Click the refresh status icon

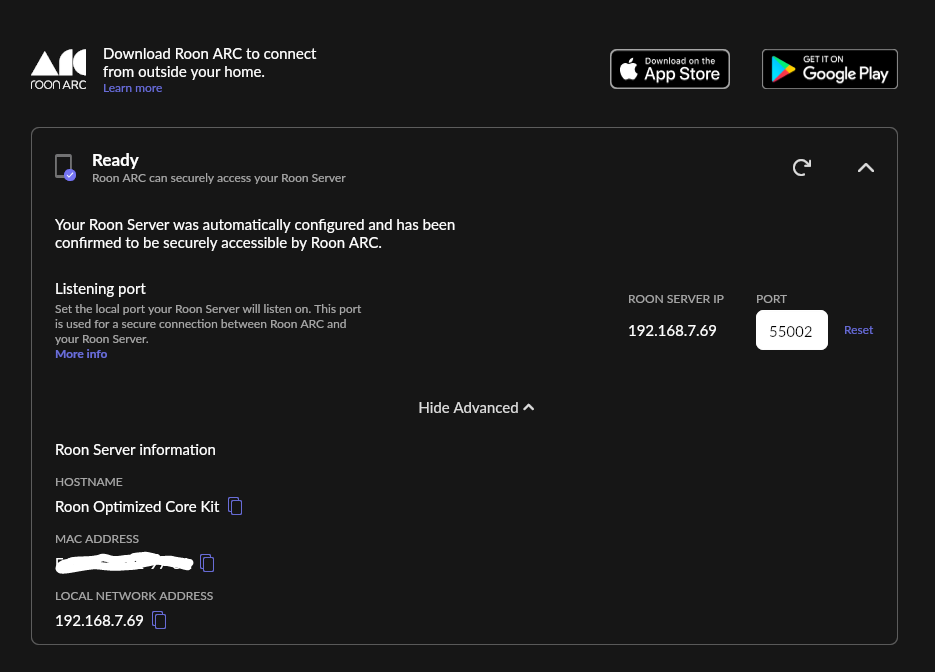[802, 168]
